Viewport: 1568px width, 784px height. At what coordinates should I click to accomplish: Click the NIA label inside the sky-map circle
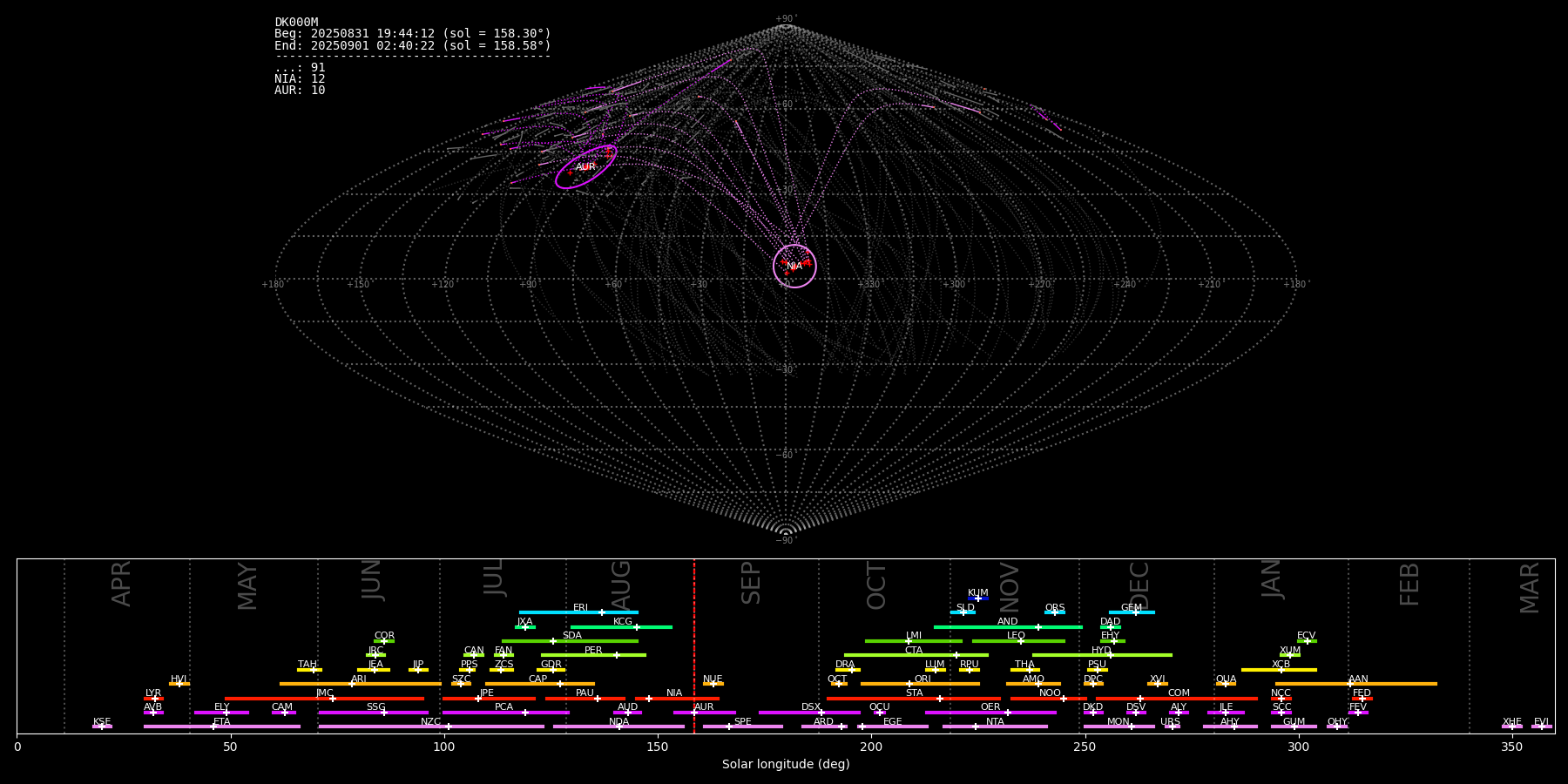click(x=794, y=267)
